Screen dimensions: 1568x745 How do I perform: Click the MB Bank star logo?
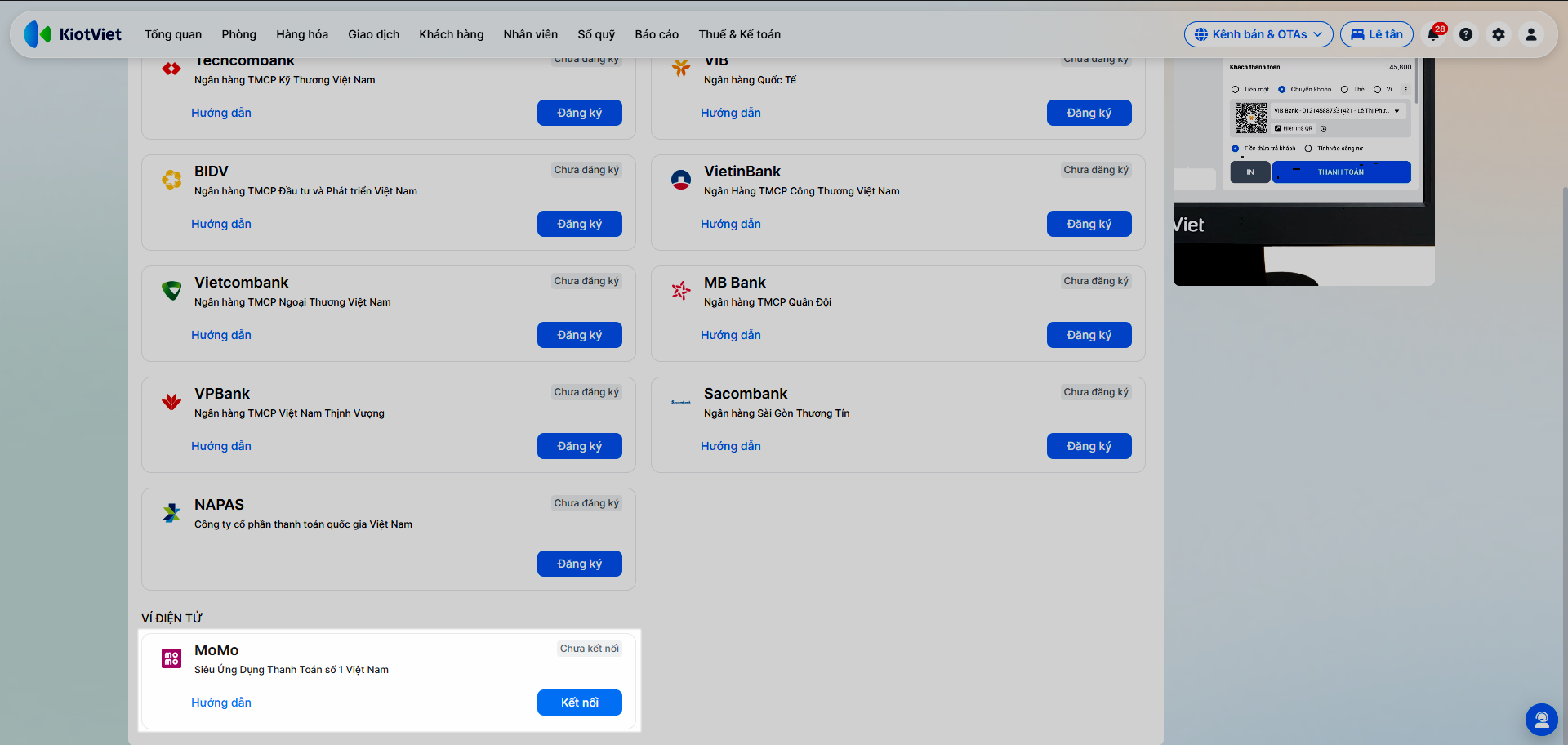click(681, 291)
